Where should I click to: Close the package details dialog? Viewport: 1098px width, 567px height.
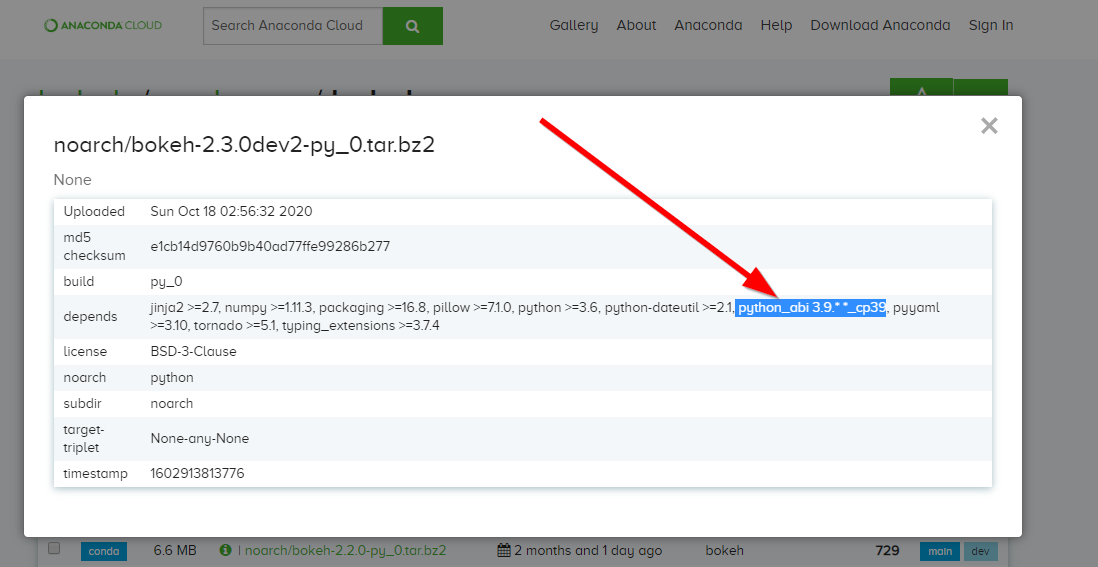[989, 126]
